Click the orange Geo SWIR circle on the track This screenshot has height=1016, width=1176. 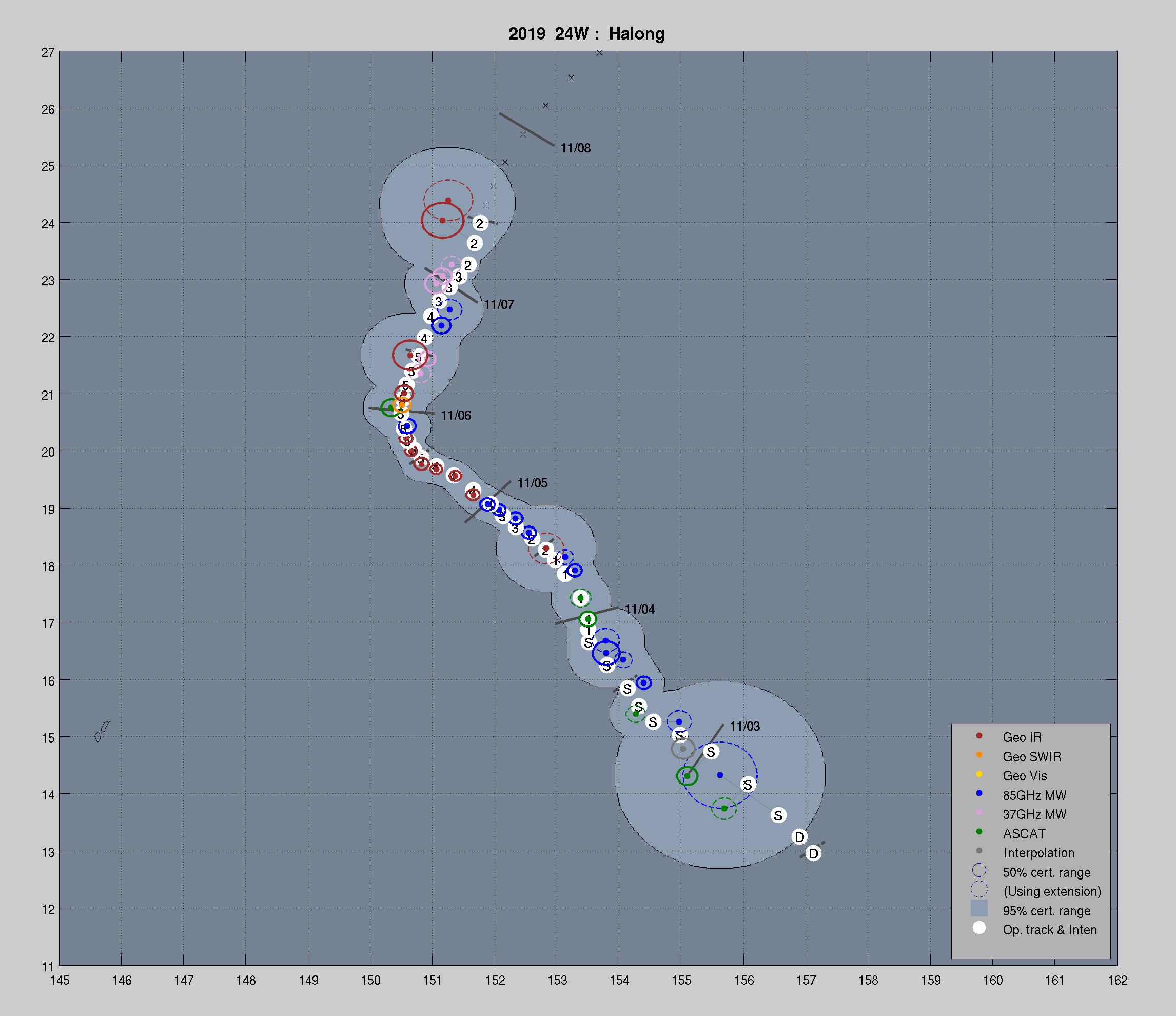[x=402, y=405]
